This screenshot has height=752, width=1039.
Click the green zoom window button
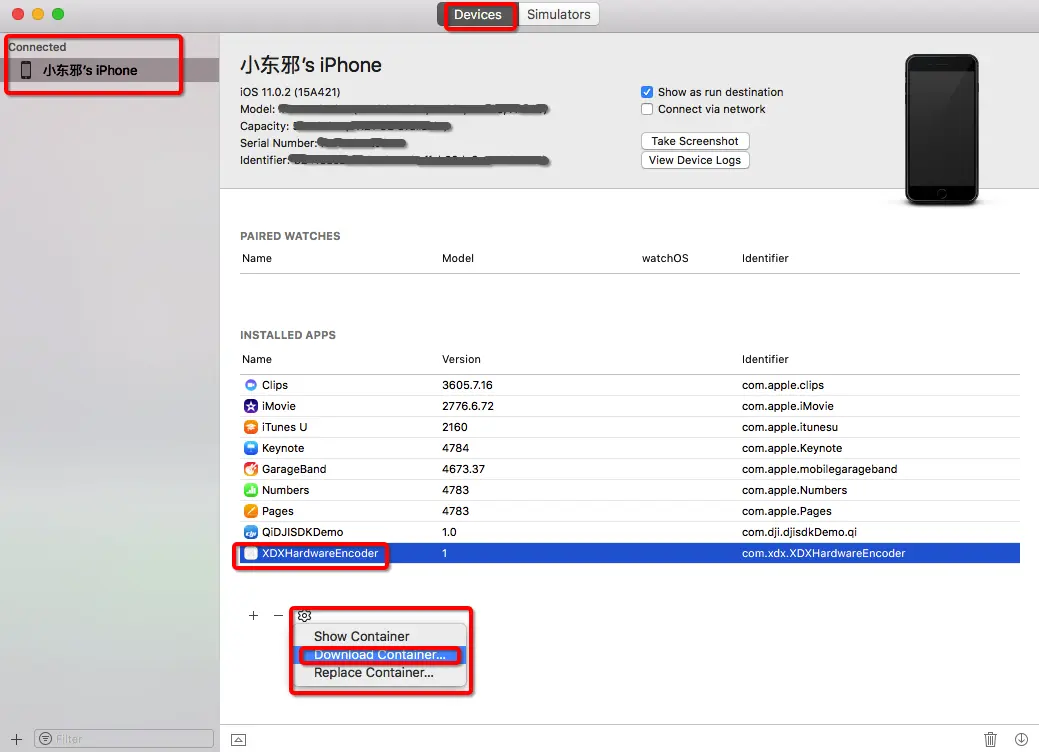(x=58, y=14)
